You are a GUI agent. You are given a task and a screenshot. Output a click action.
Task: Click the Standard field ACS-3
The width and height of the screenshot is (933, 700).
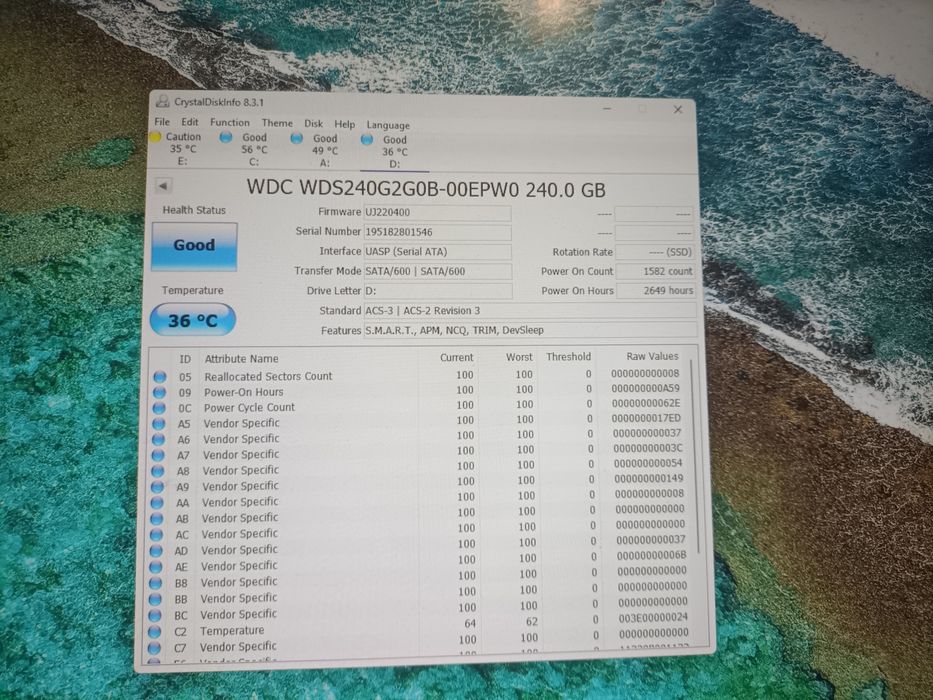click(530, 311)
